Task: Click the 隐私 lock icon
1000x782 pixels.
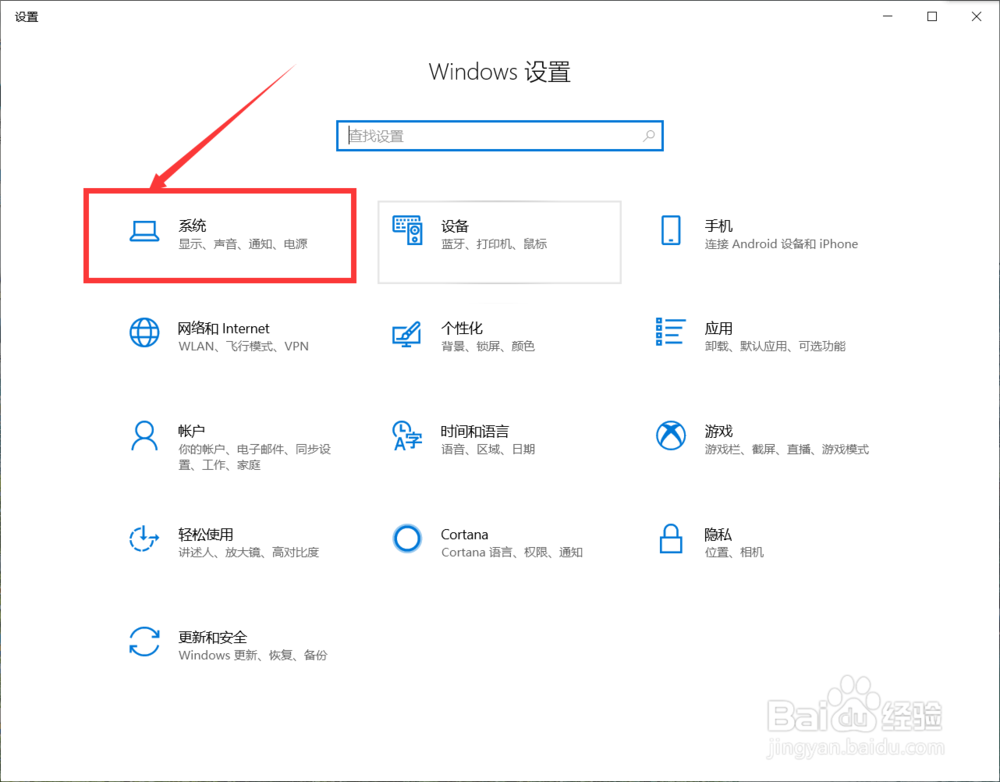Action: pyautogui.click(x=670, y=538)
